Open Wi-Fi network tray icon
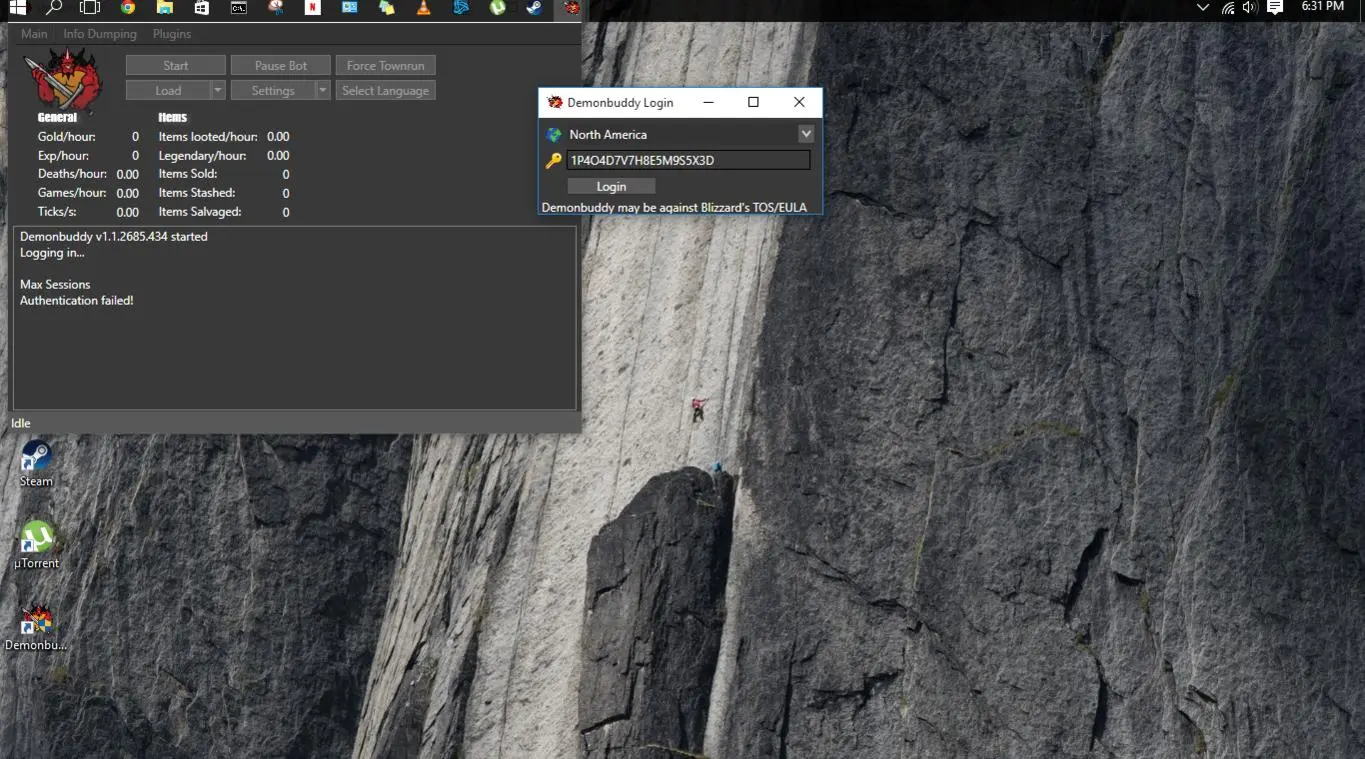This screenshot has height=759, width=1365. coord(1228,7)
